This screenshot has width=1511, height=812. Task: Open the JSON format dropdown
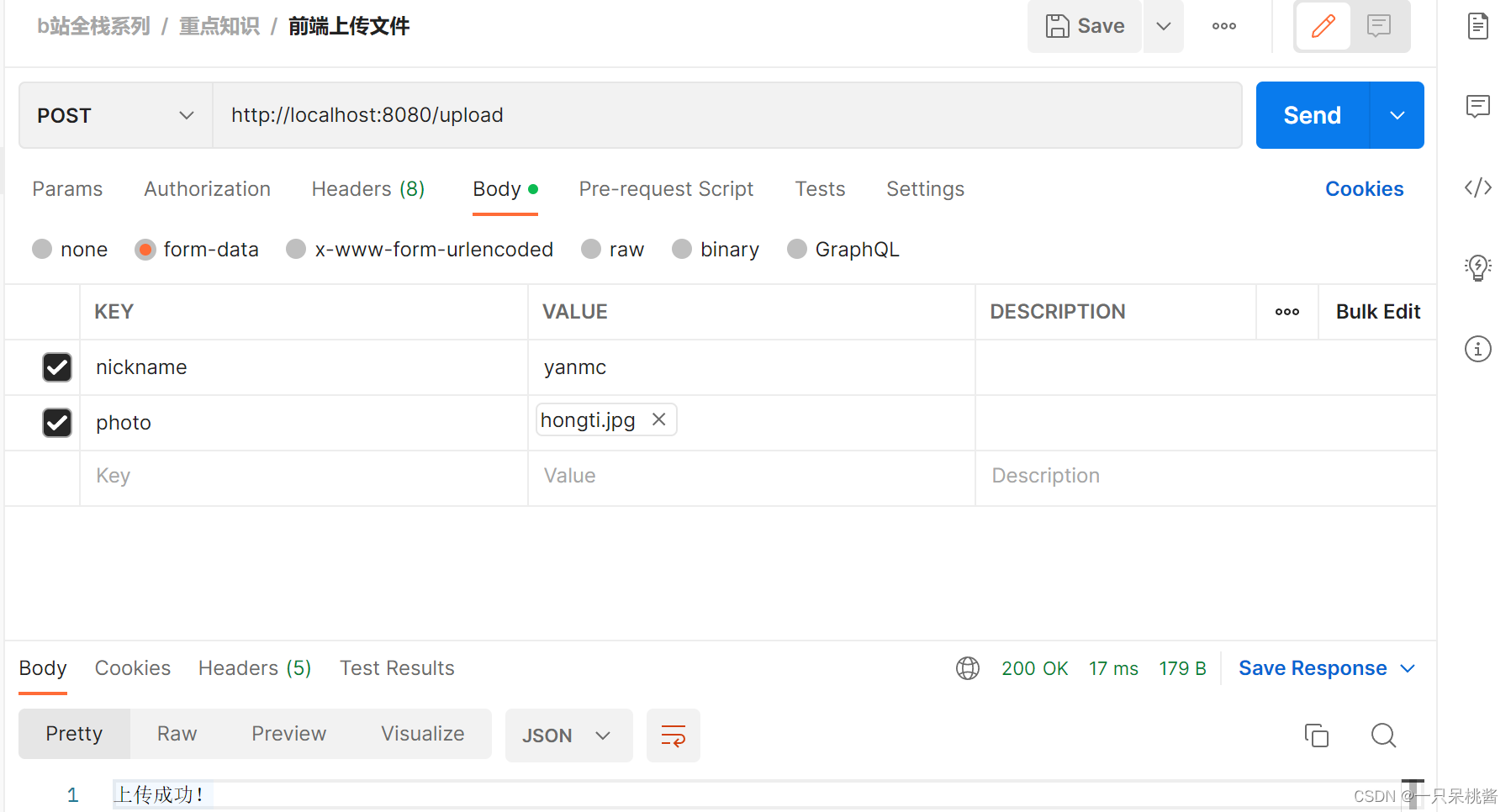point(568,736)
